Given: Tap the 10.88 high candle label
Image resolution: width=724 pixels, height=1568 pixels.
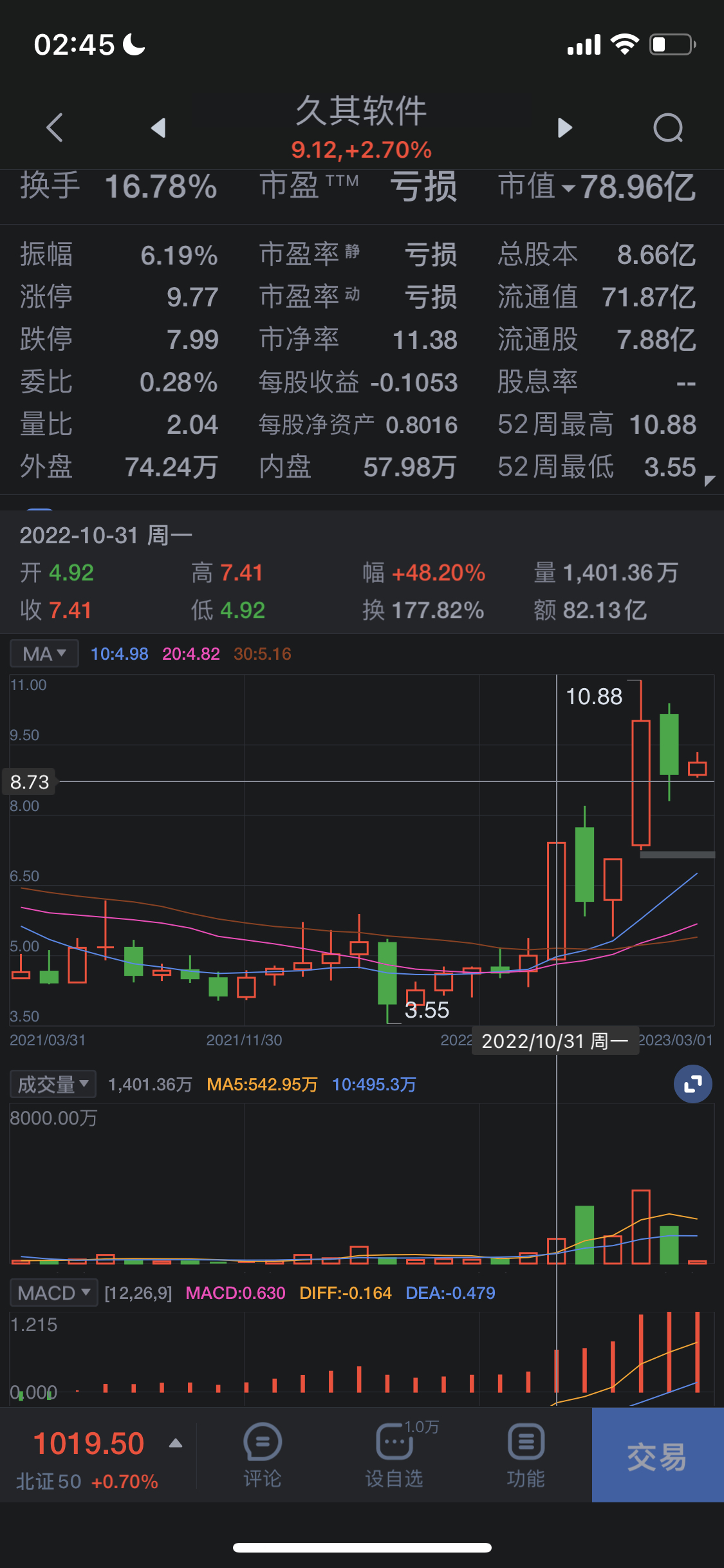Looking at the screenshot, I should 594,696.
